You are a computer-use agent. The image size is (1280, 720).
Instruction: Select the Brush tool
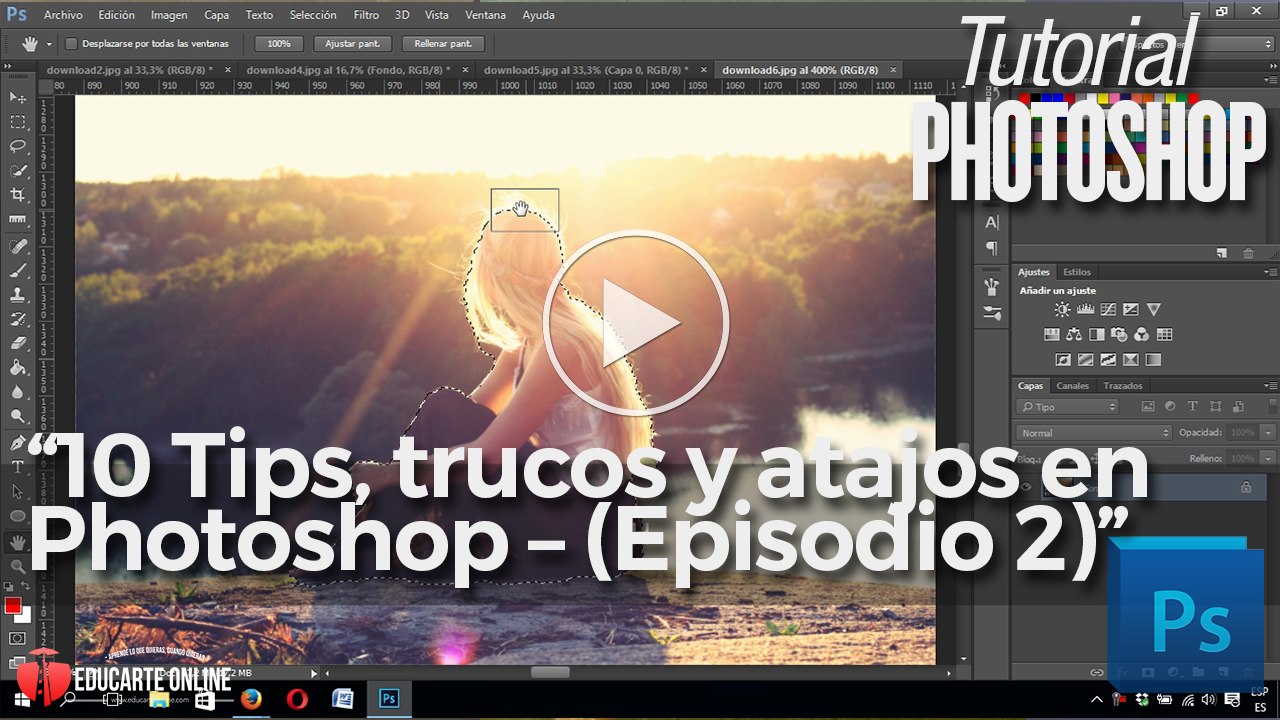tap(18, 270)
